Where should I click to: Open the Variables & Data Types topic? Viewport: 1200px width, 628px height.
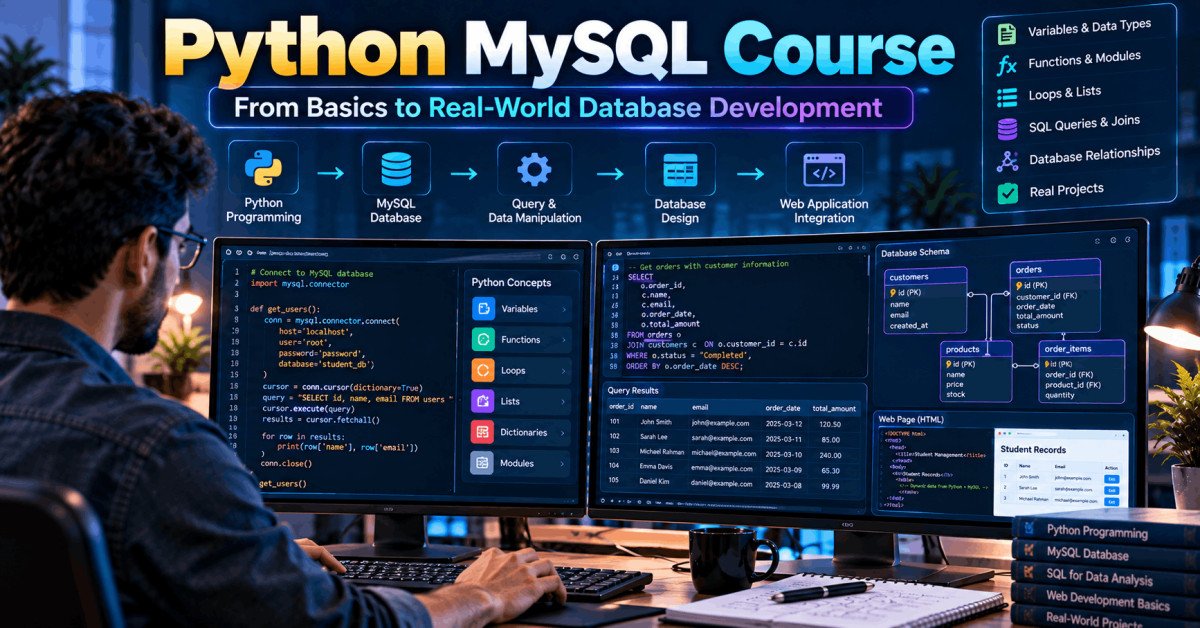click(1089, 28)
